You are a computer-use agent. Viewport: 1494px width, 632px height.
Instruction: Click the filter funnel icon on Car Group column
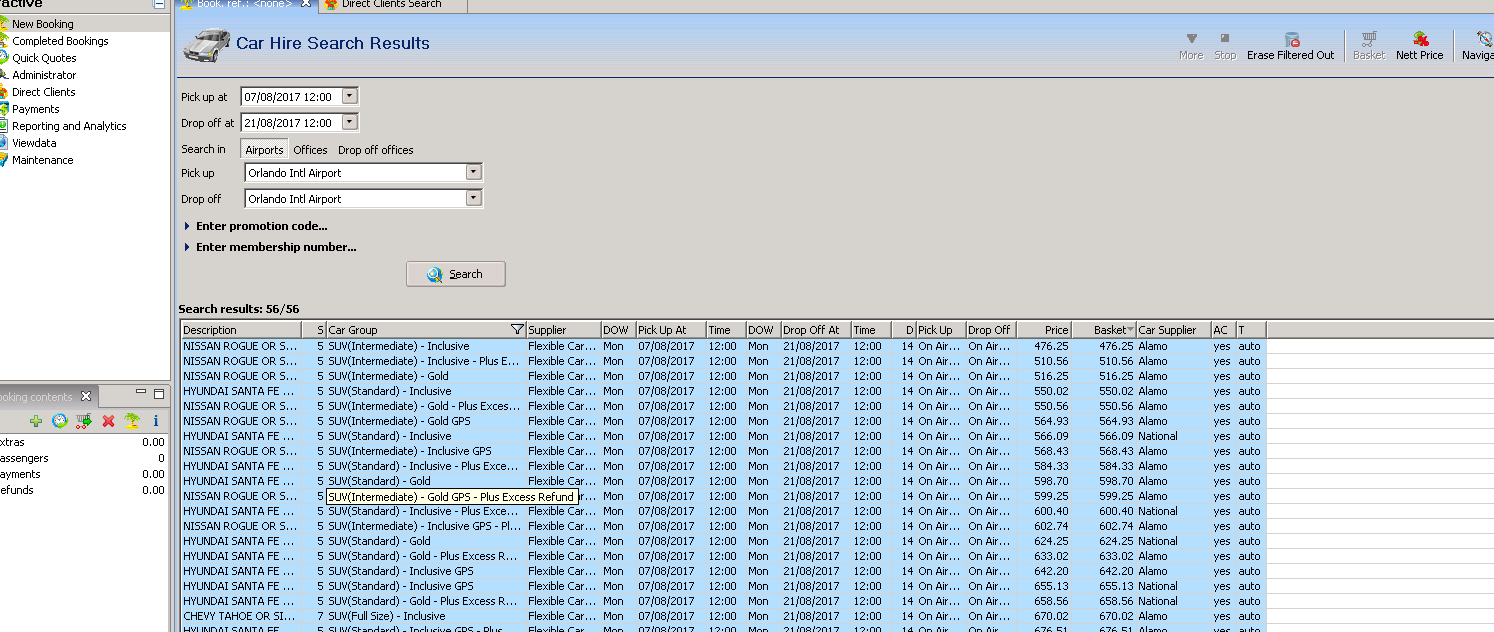point(516,329)
